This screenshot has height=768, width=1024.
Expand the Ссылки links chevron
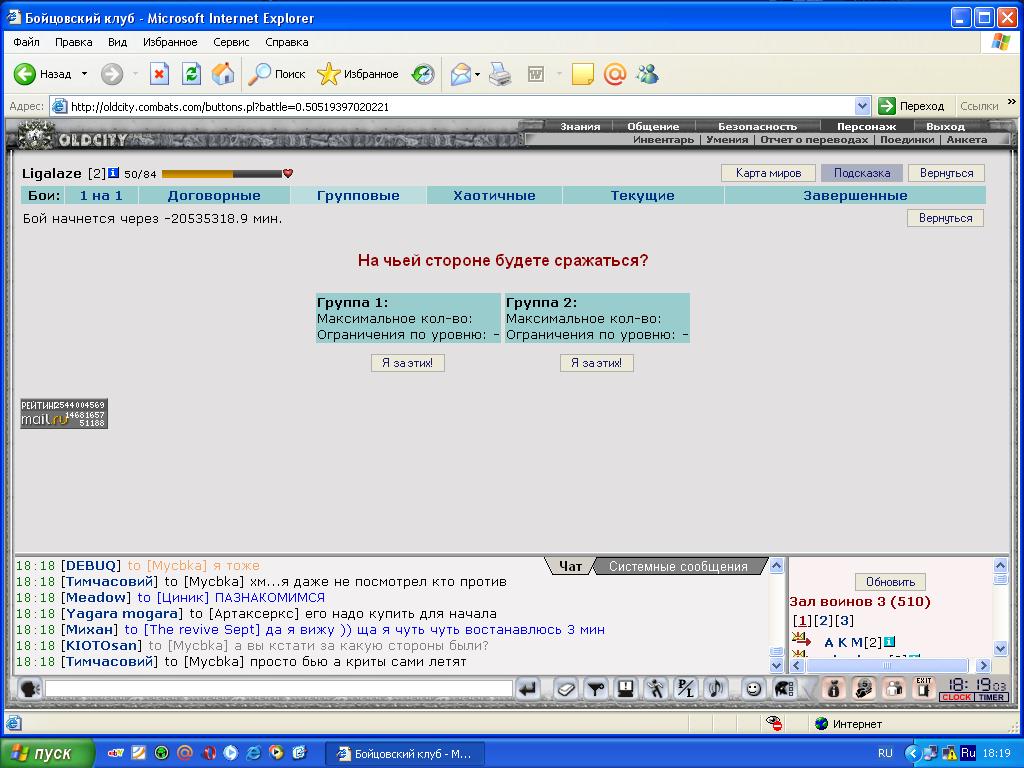[x=1012, y=103]
